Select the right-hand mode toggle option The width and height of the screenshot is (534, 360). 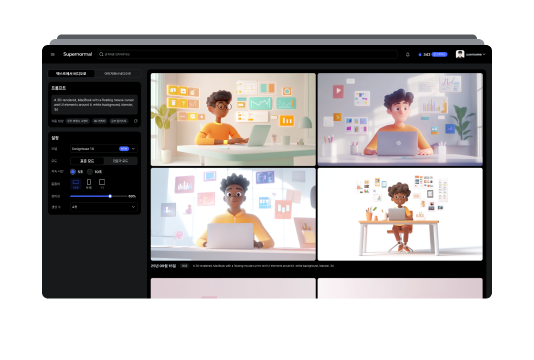121,161
